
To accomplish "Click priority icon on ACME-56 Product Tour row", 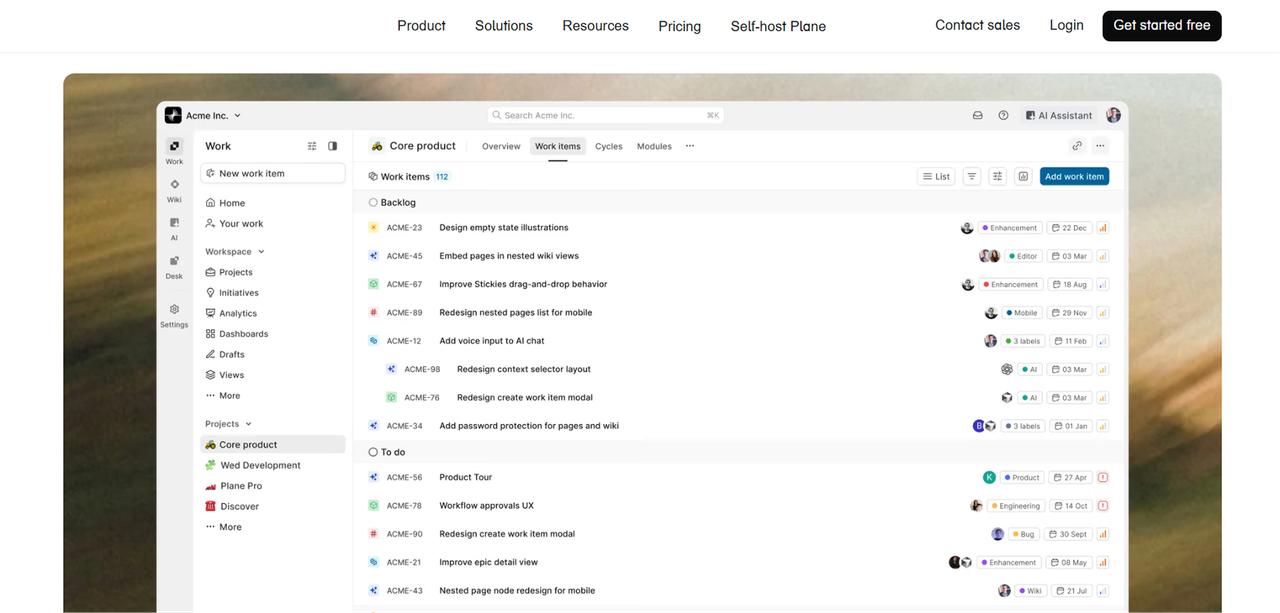I will pyautogui.click(x=1103, y=478).
